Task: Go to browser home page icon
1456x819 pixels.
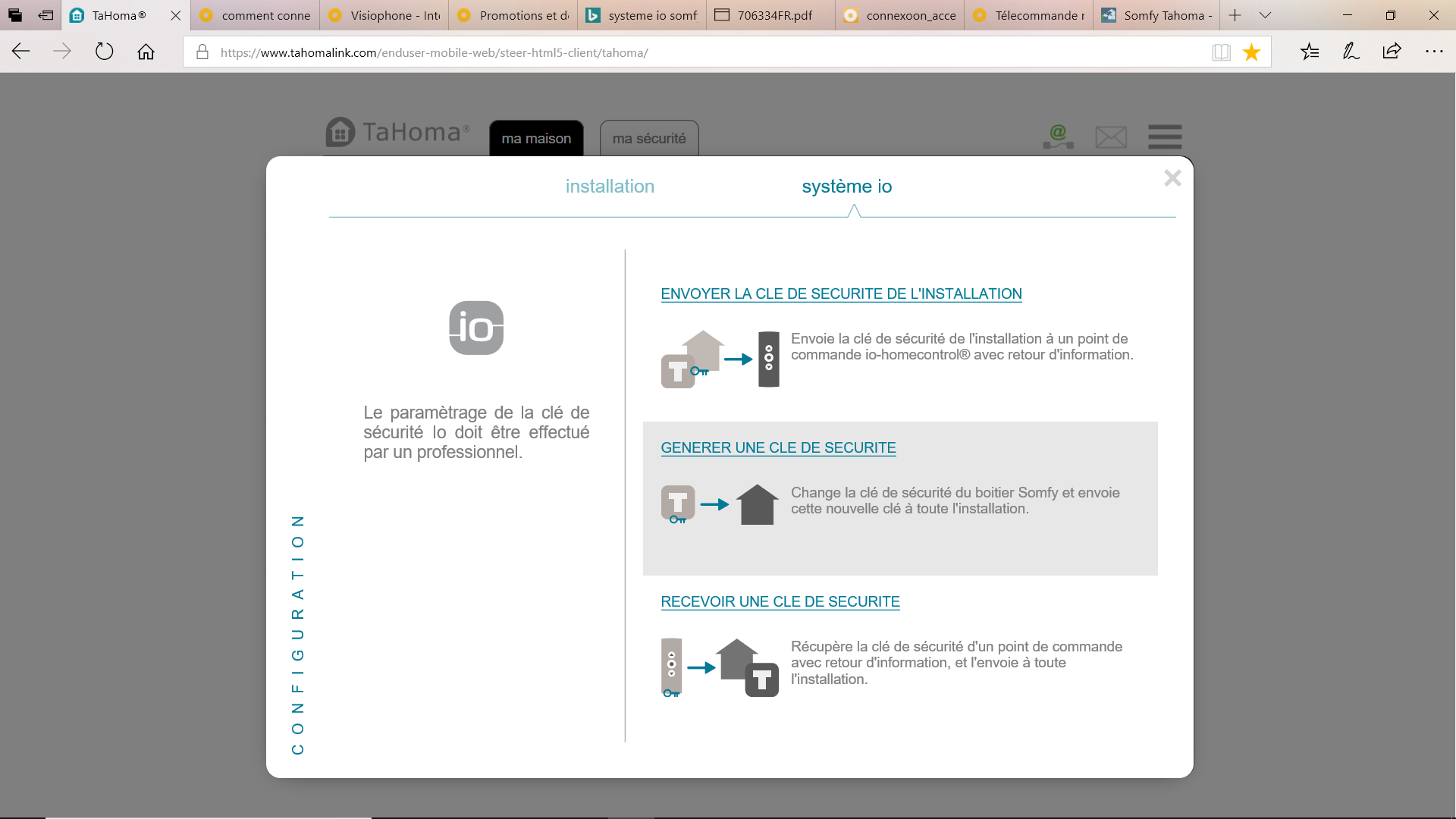Action: pyautogui.click(x=146, y=52)
